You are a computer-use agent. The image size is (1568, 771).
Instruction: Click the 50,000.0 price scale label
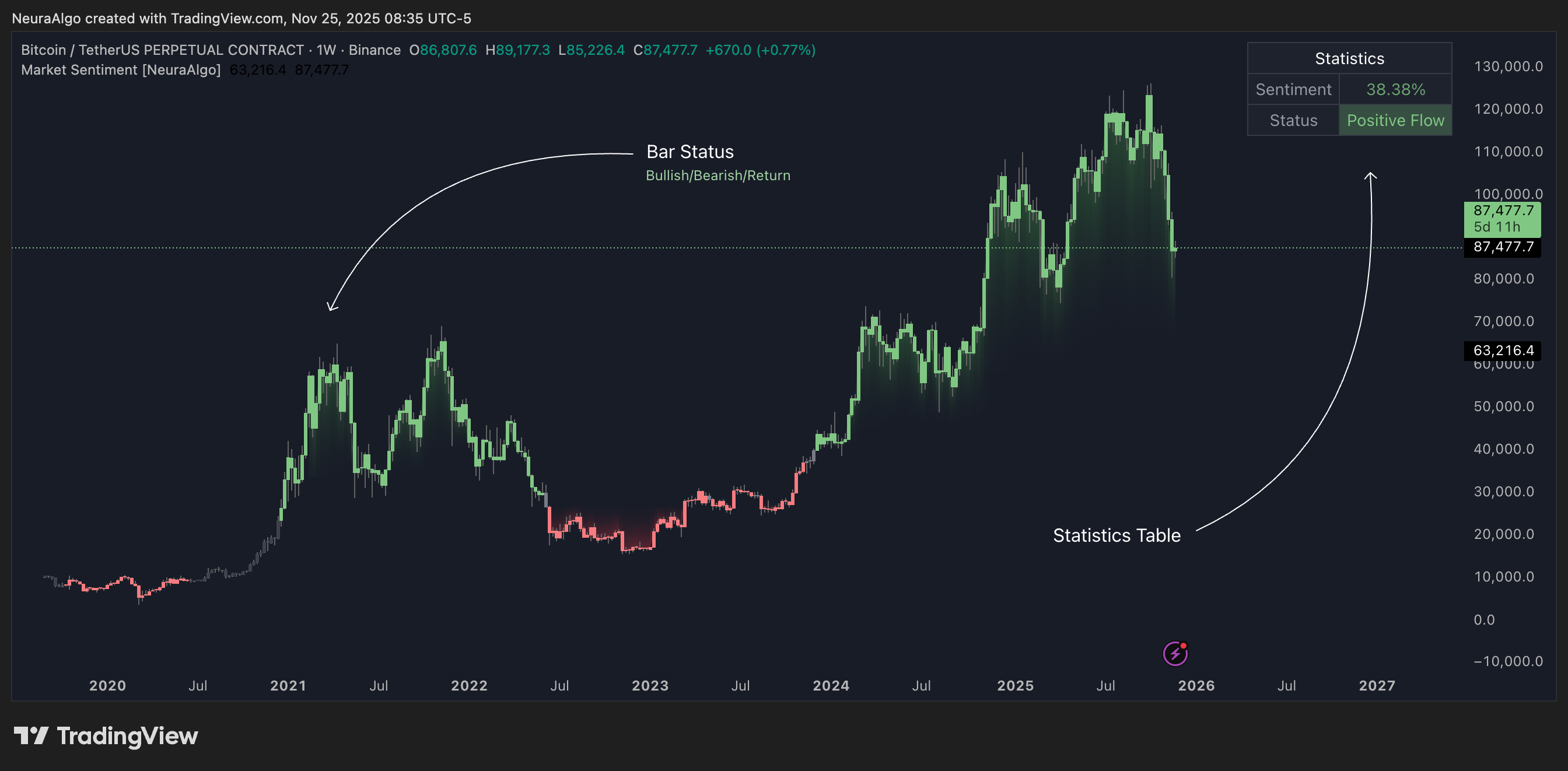click(x=1503, y=406)
